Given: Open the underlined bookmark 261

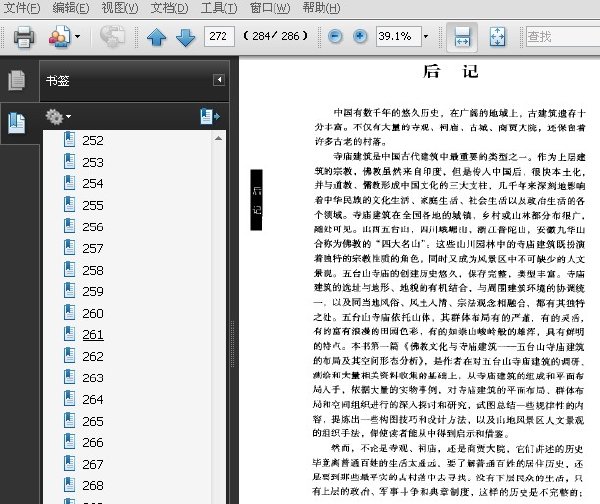Looking at the screenshot, I should 93,335.
